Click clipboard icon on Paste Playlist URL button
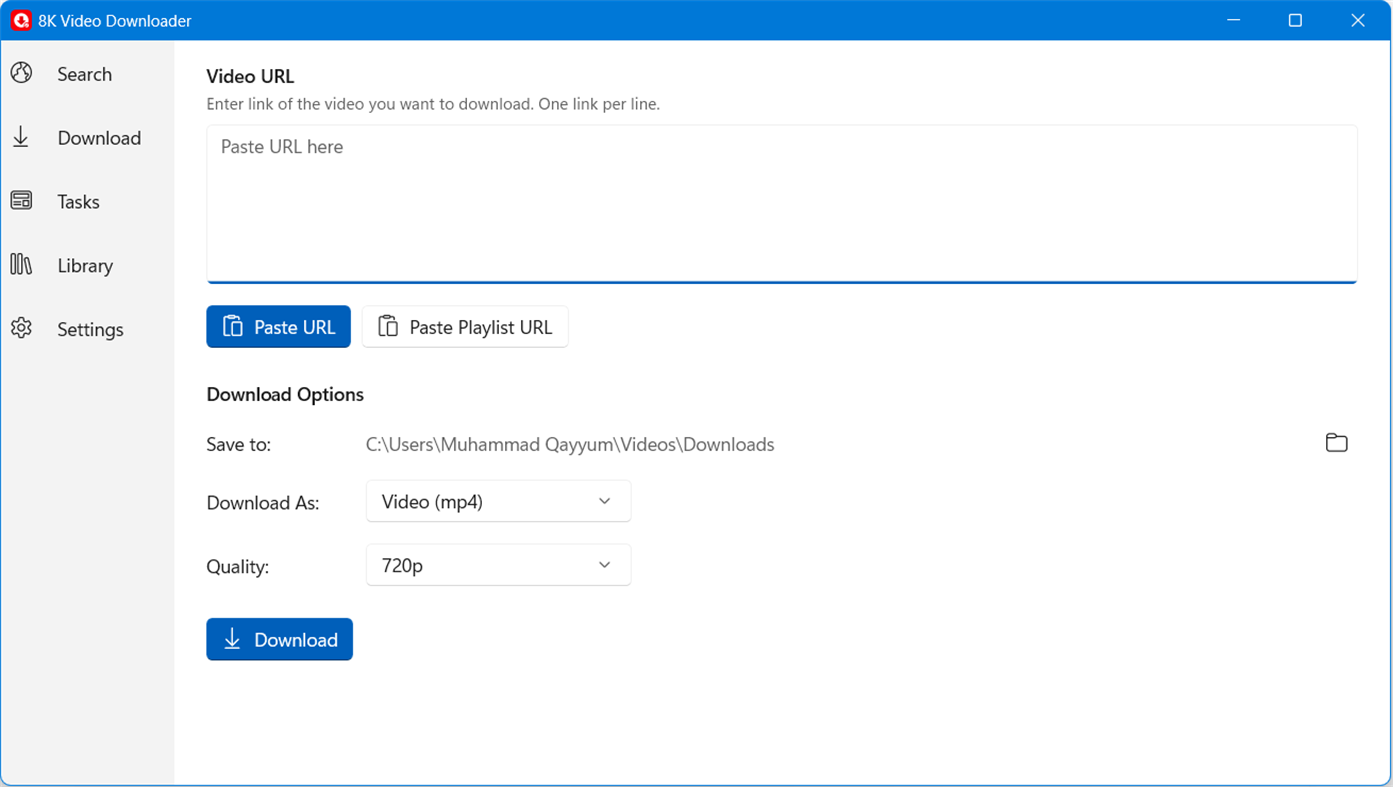This screenshot has height=787, width=1393. (x=388, y=326)
